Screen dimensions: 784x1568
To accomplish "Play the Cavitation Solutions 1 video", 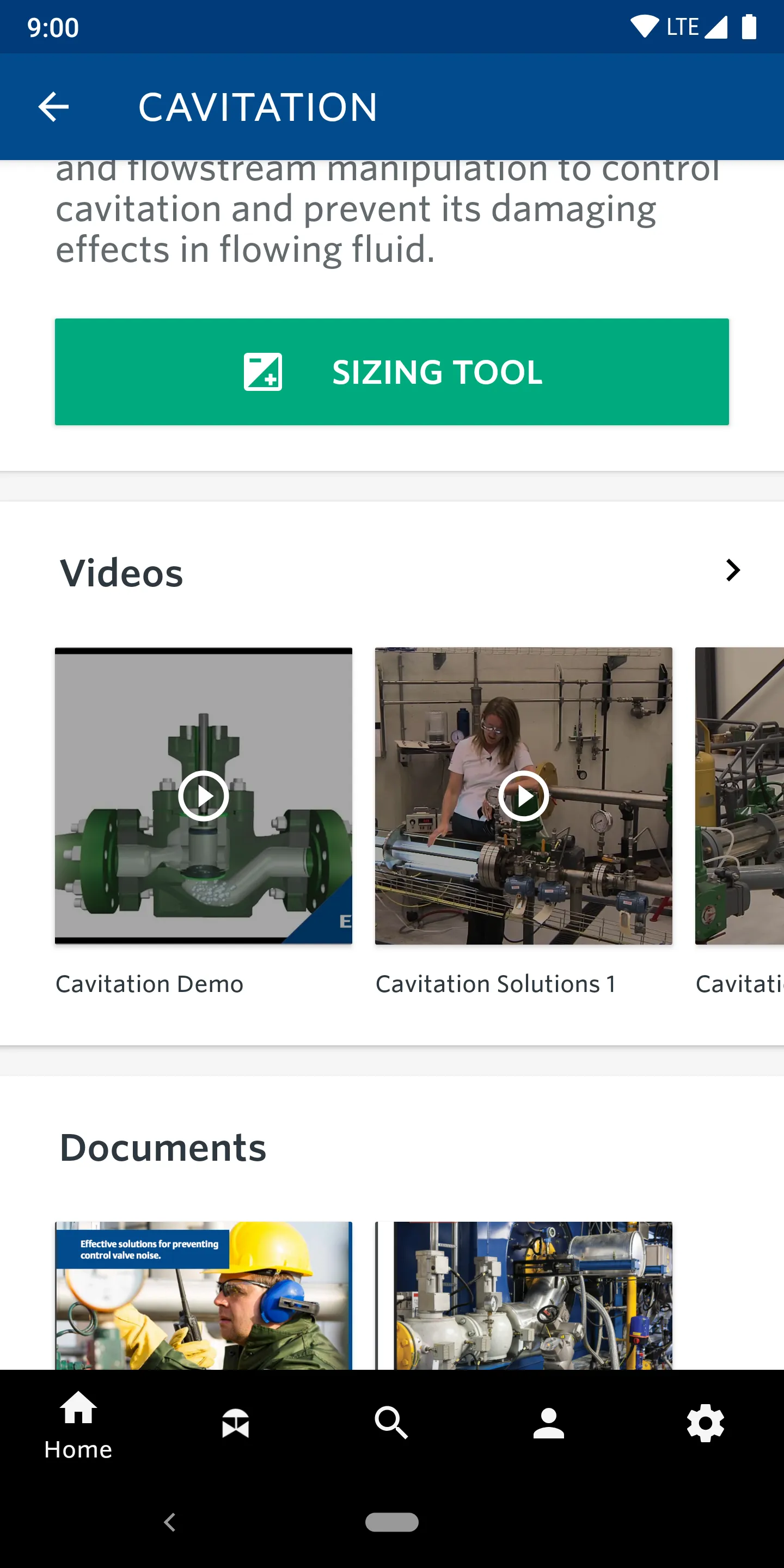I will point(523,795).
